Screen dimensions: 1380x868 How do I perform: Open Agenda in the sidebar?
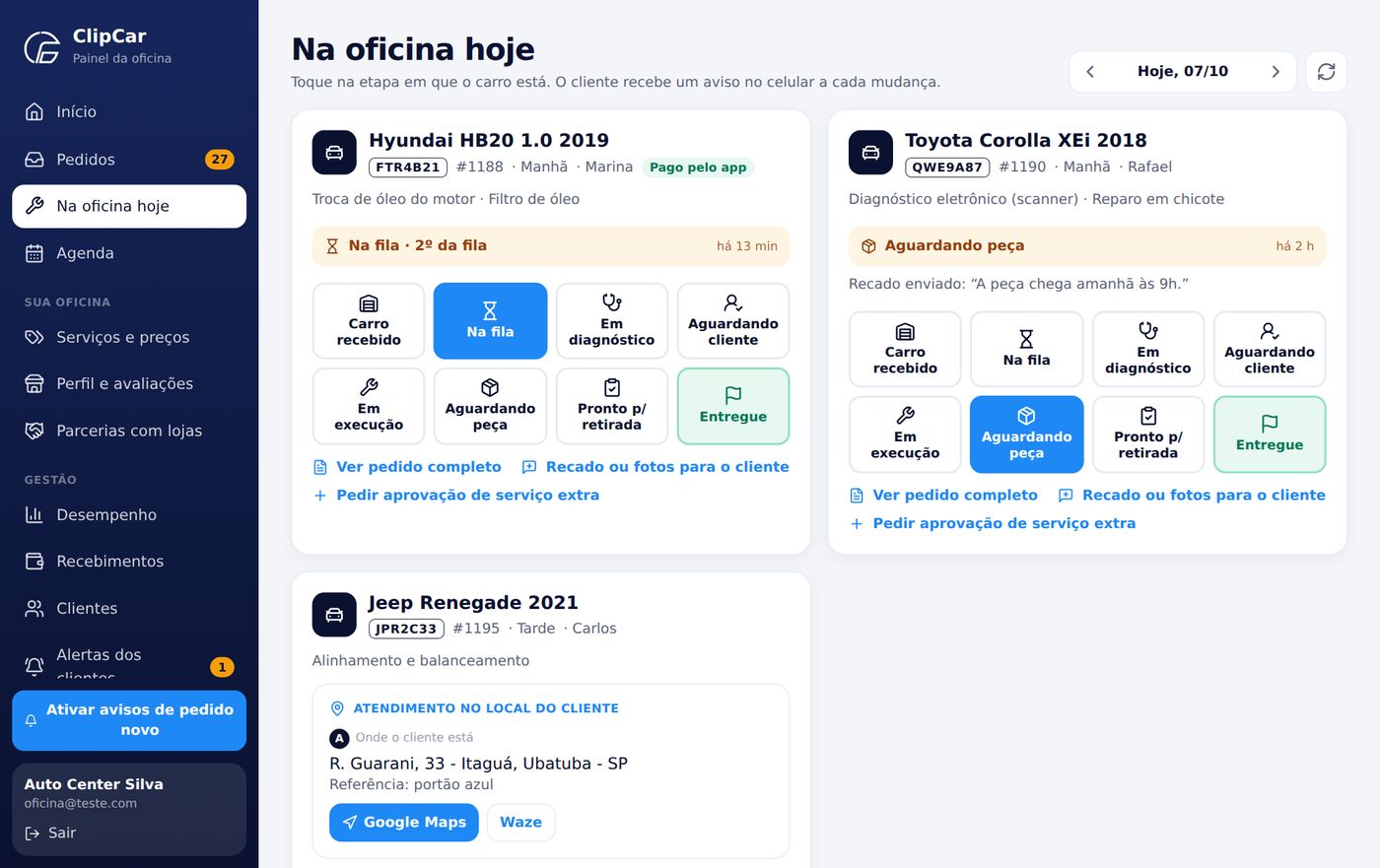tap(129, 253)
